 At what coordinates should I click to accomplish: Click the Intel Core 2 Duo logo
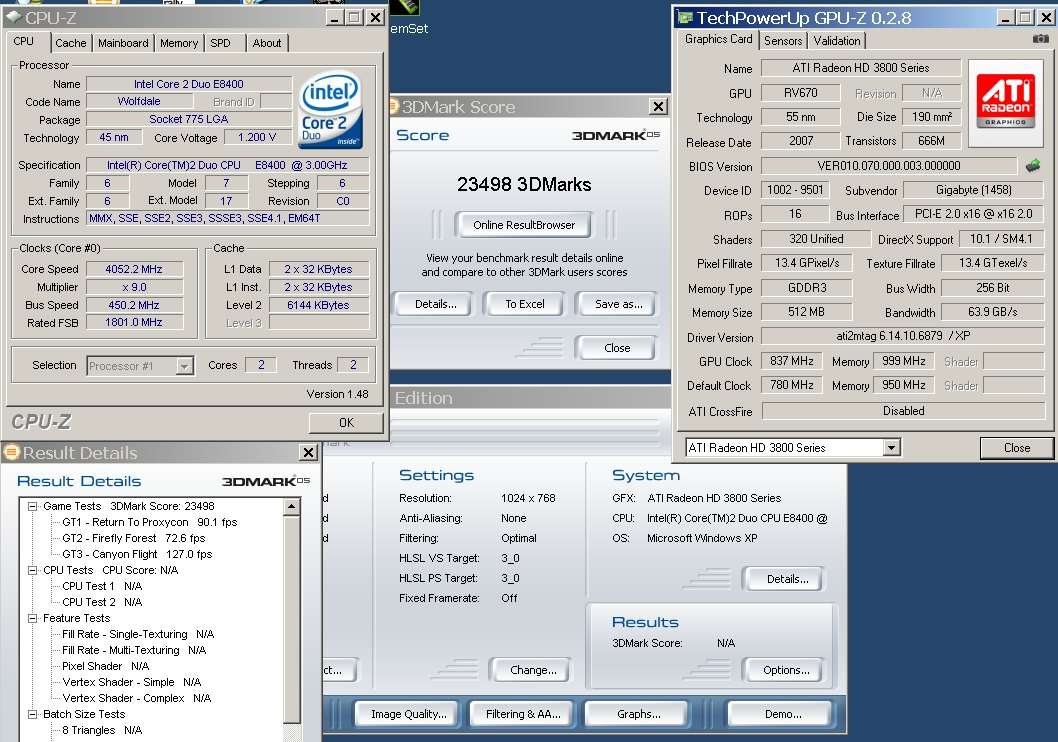(x=331, y=109)
